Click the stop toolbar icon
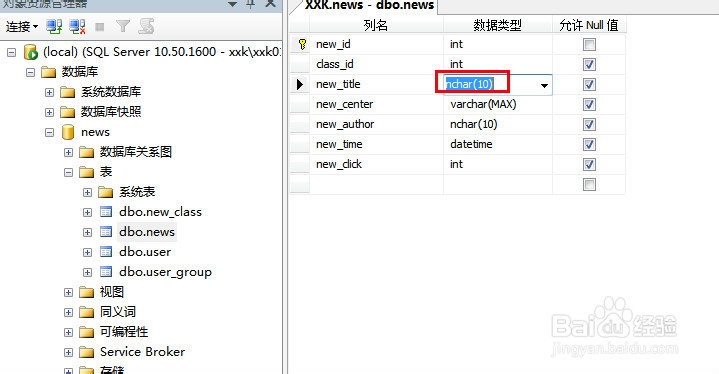The height and width of the screenshot is (374, 719). click(99, 27)
